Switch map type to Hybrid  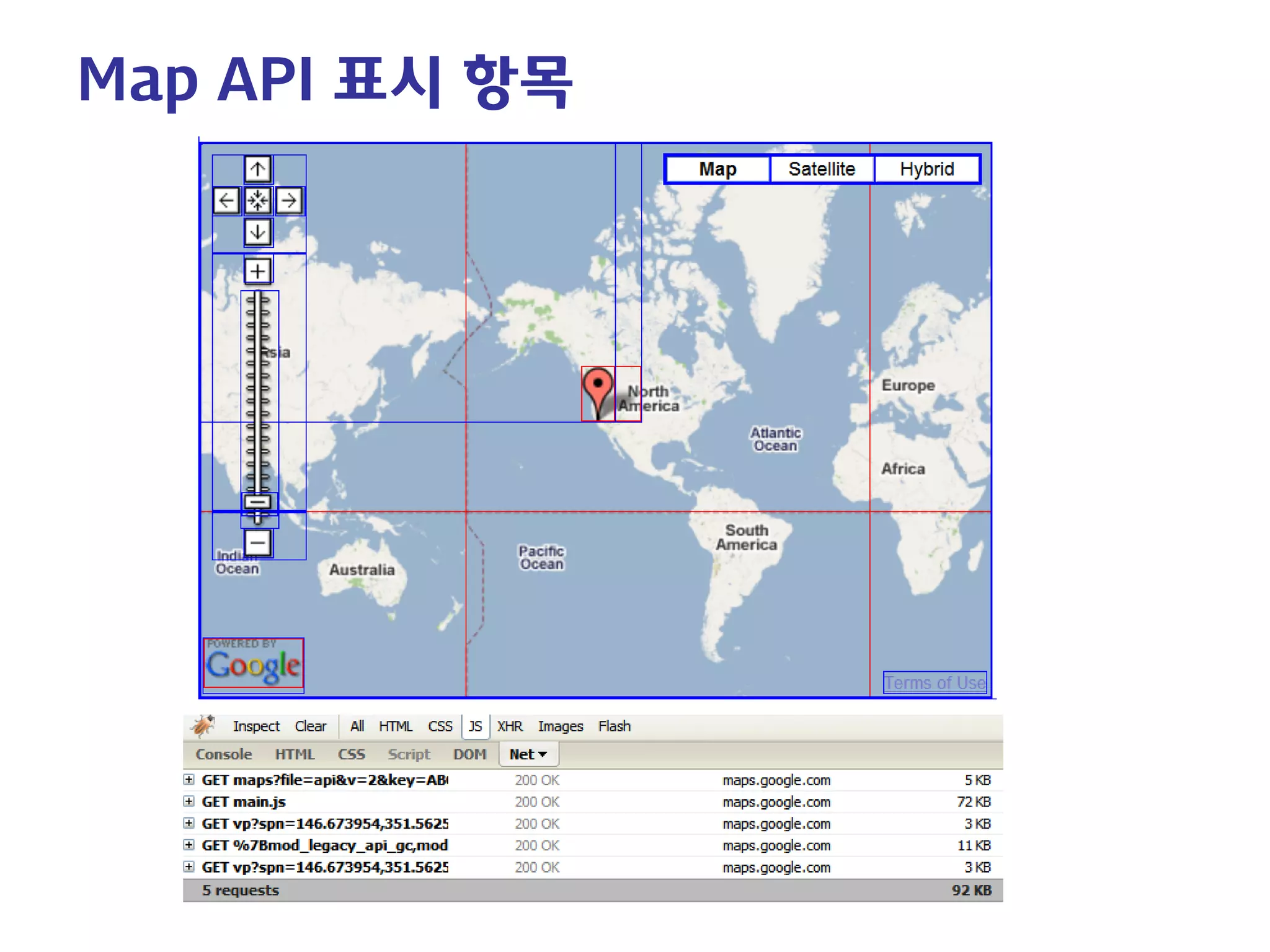(x=926, y=169)
